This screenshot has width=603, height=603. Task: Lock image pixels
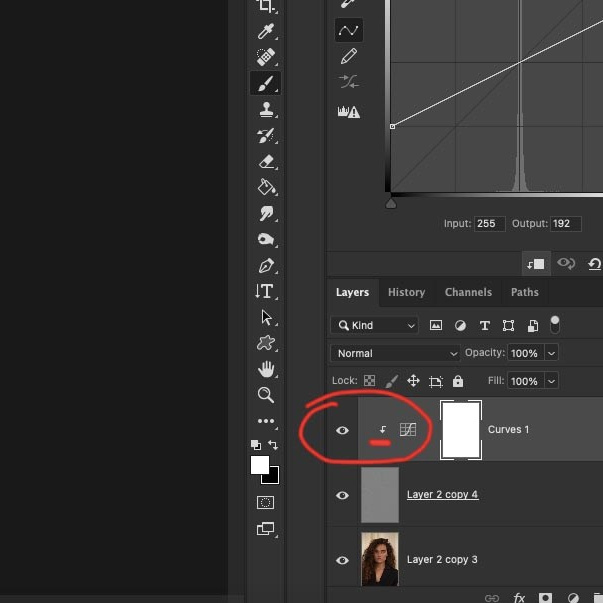[x=391, y=381]
